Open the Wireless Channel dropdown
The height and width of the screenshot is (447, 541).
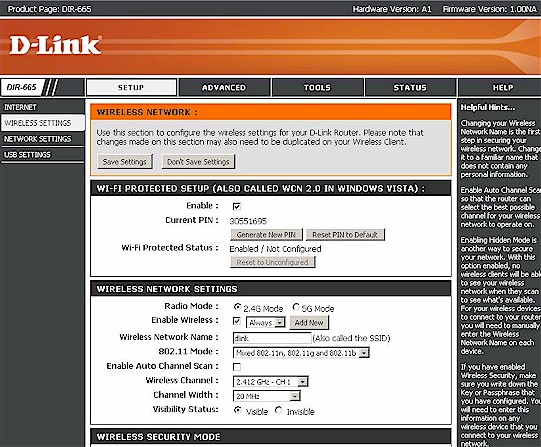[270, 381]
